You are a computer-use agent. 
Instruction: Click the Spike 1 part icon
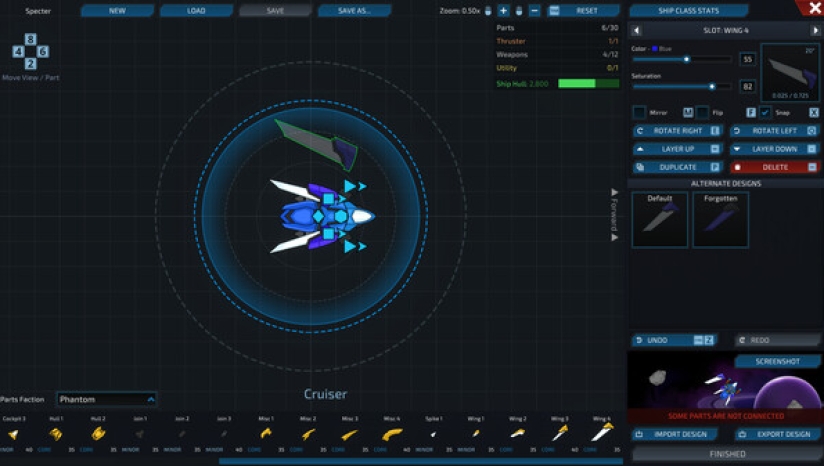433,434
